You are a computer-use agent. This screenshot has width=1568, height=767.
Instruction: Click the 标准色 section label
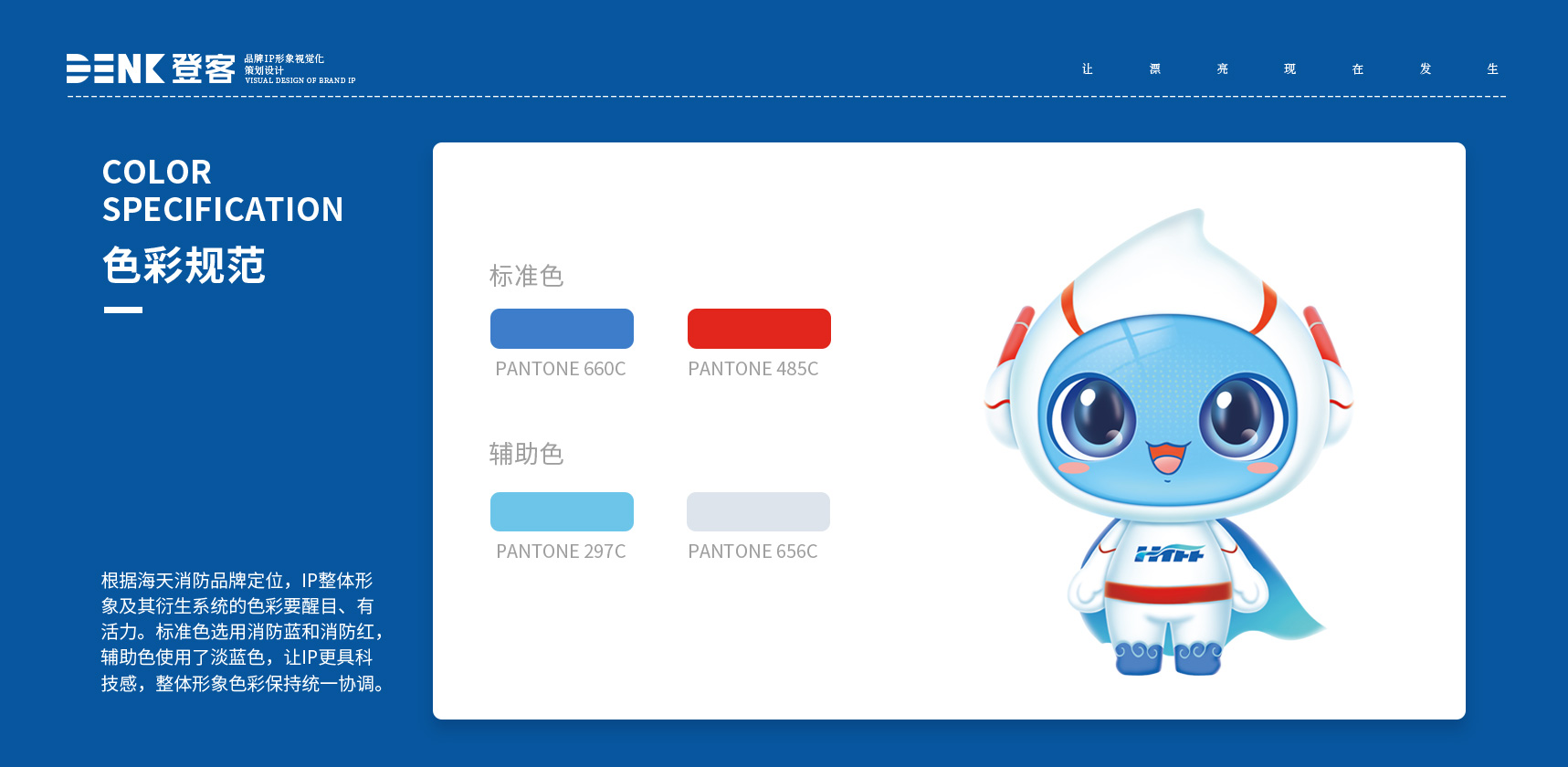pyautogui.click(x=526, y=276)
